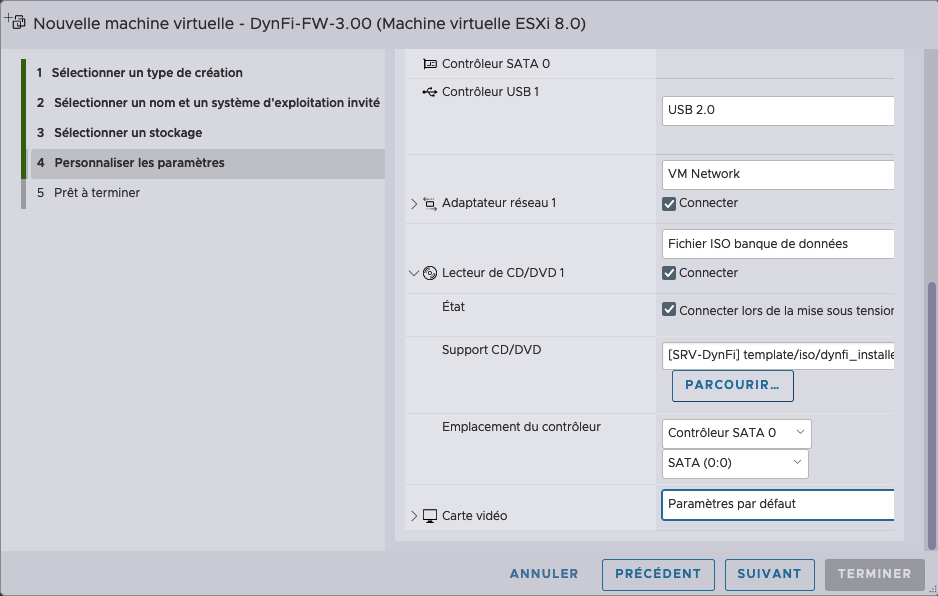This screenshot has height=596, width=938.
Task: Click the PARCOURIR button
Action: pos(733,385)
